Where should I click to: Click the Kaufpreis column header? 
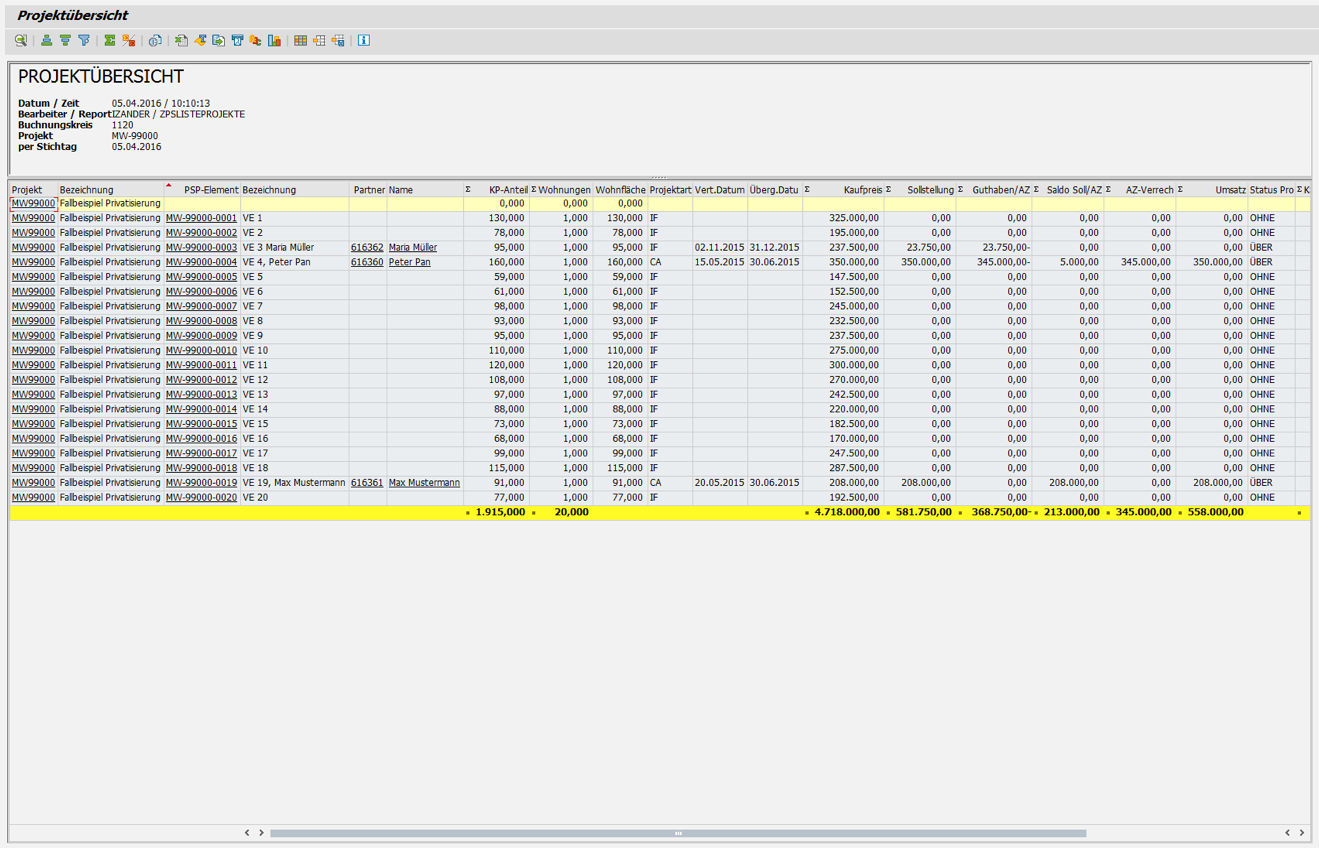point(862,190)
